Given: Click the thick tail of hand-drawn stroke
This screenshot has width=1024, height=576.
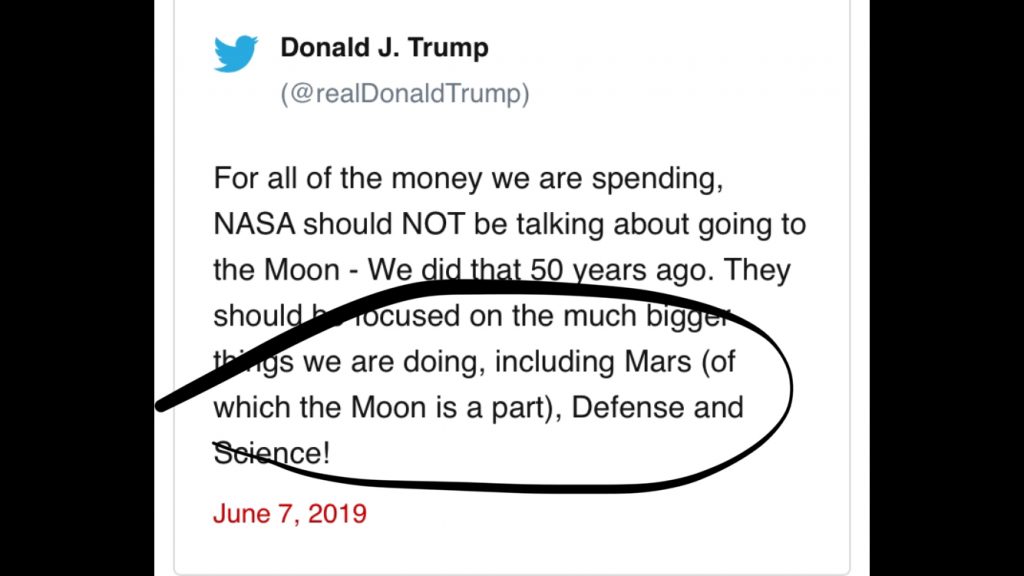Looking at the screenshot, I should [189, 391].
